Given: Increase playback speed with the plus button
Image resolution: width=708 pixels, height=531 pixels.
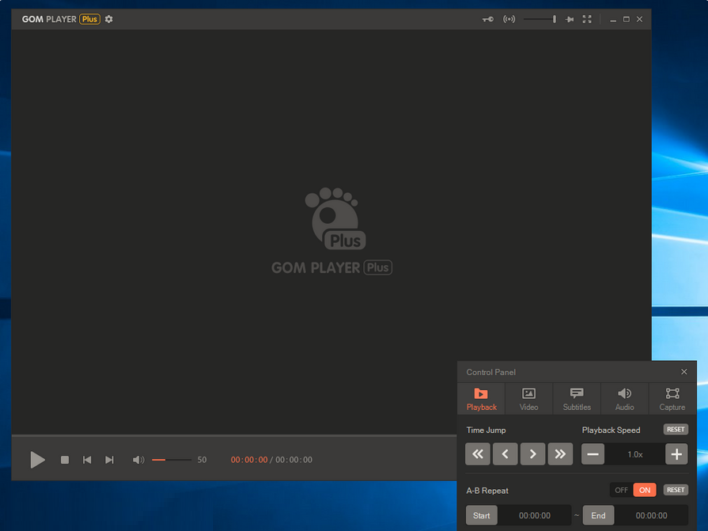Looking at the screenshot, I should tap(676, 454).
